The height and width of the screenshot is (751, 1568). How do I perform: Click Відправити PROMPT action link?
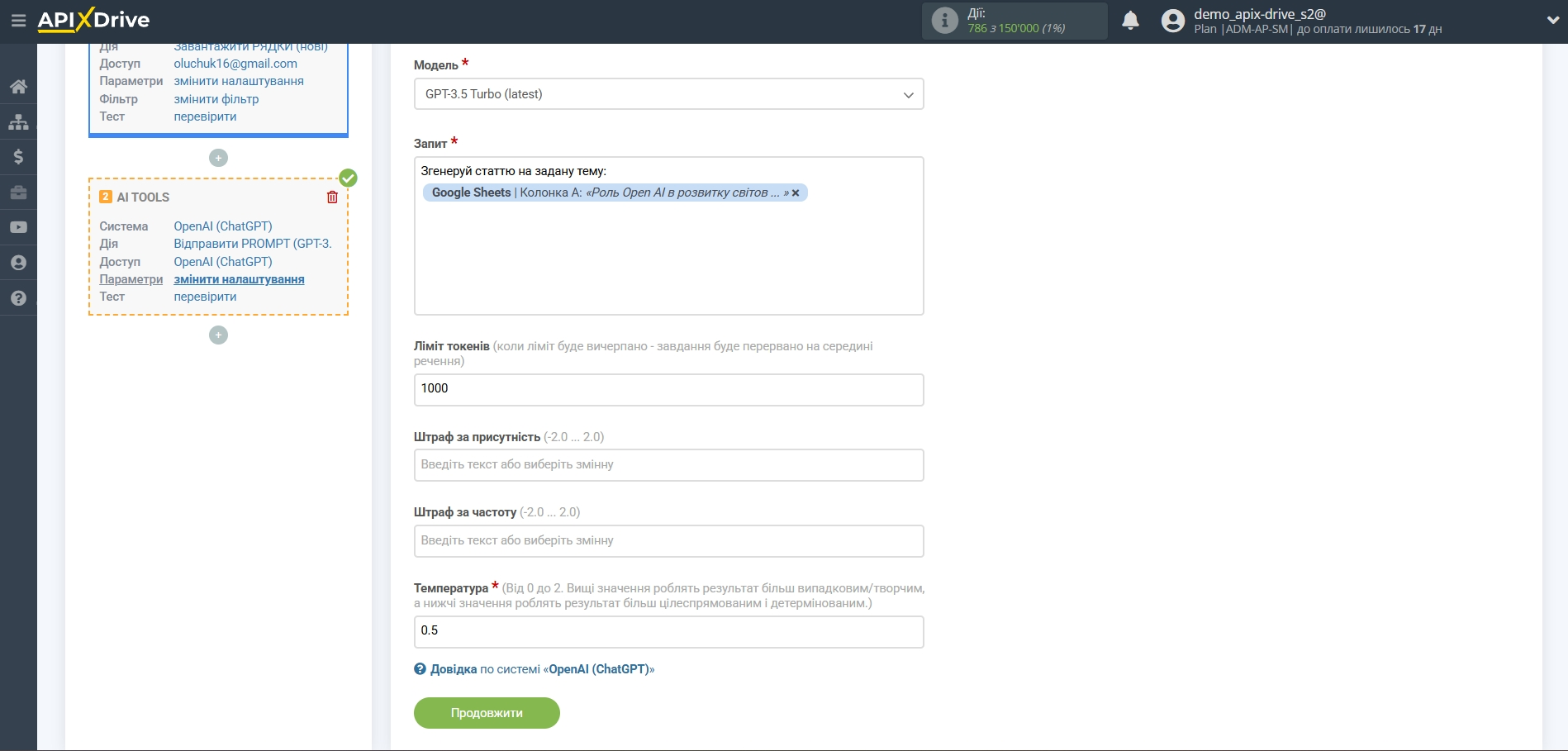click(253, 244)
